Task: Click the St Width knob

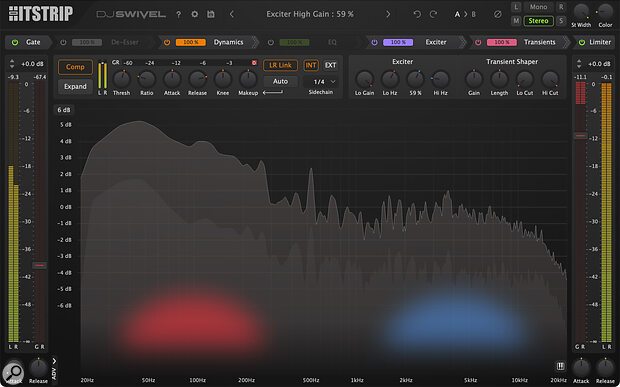Action: (x=581, y=11)
